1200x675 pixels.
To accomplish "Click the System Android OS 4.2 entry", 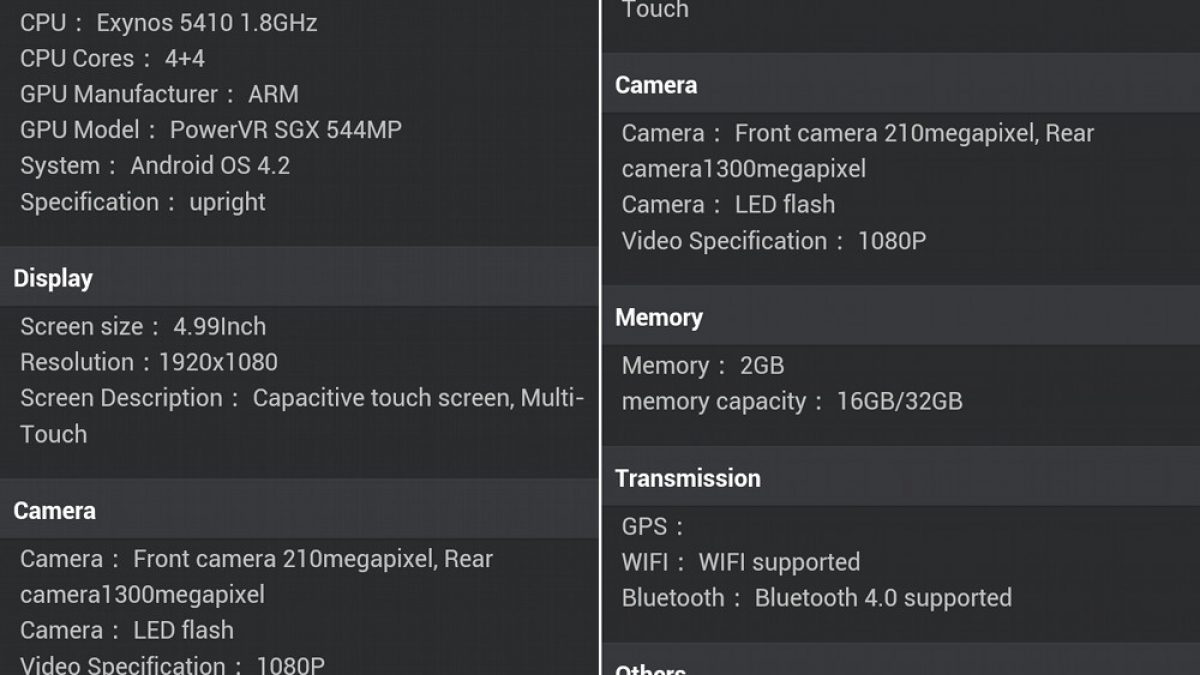I will click(155, 166).
